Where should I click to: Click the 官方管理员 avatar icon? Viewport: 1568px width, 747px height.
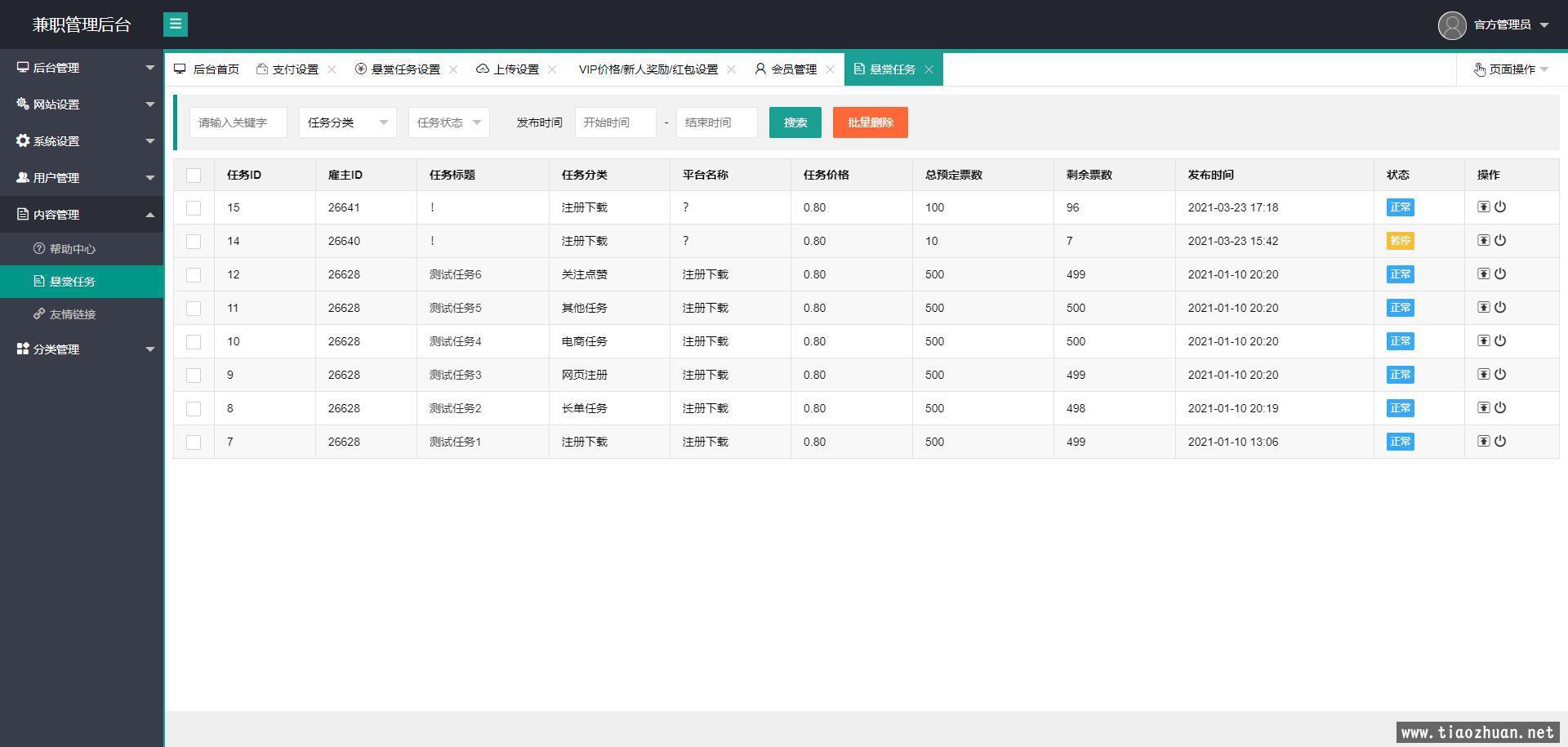(1452, 25)
